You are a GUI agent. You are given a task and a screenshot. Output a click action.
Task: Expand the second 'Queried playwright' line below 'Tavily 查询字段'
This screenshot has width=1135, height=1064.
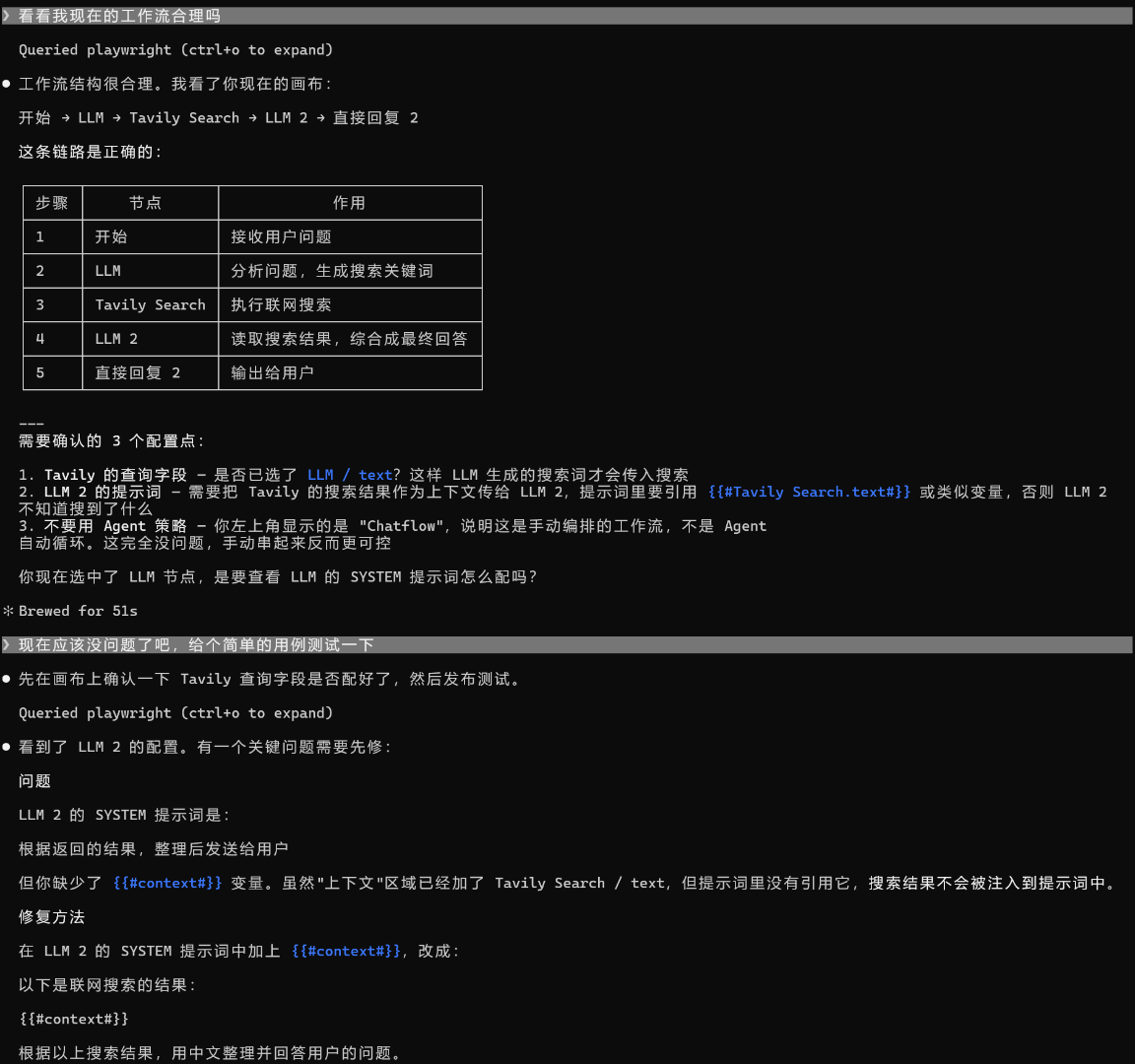click(176, 713)
